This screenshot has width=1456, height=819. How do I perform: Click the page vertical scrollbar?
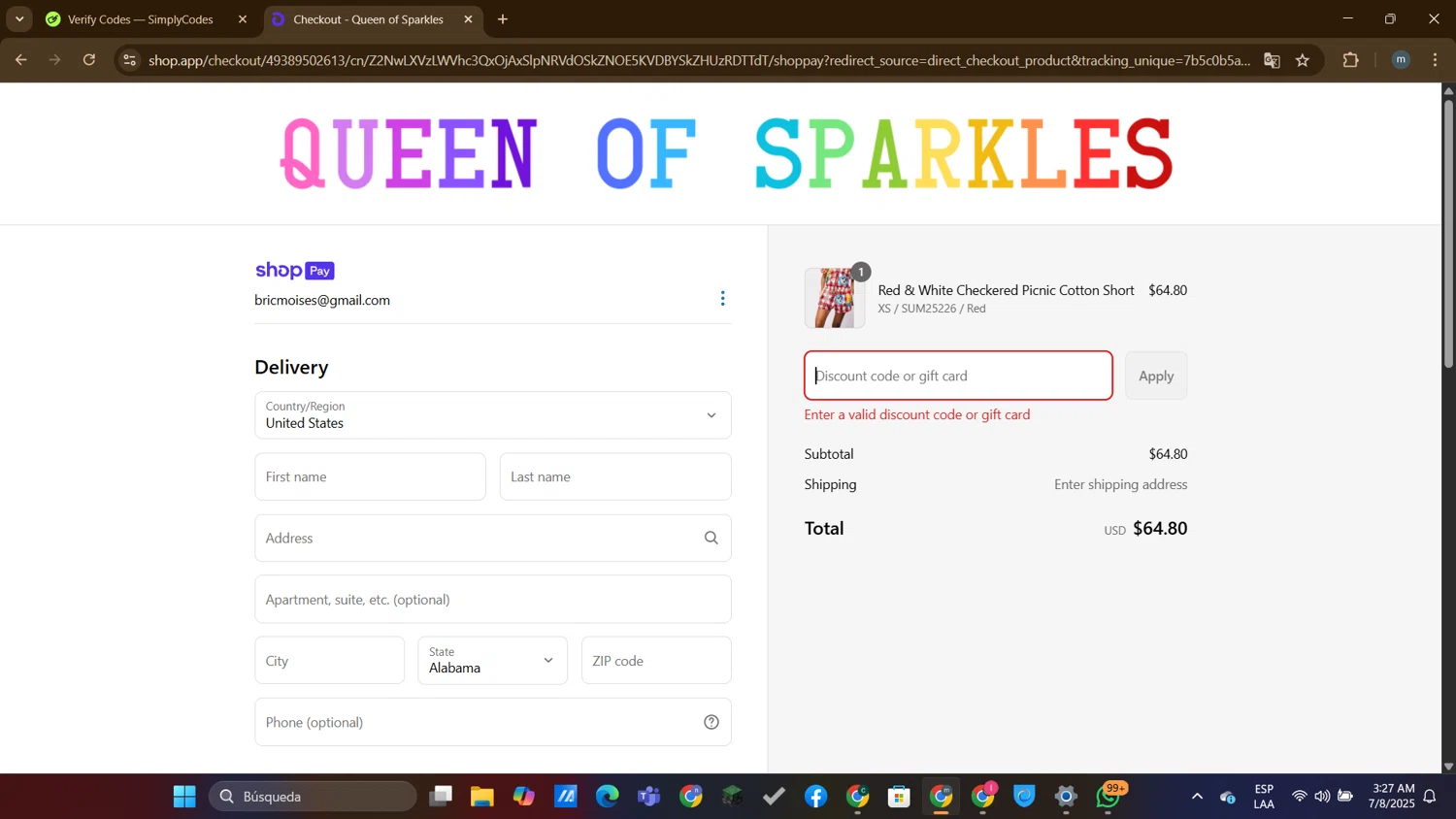(1448, 233)
